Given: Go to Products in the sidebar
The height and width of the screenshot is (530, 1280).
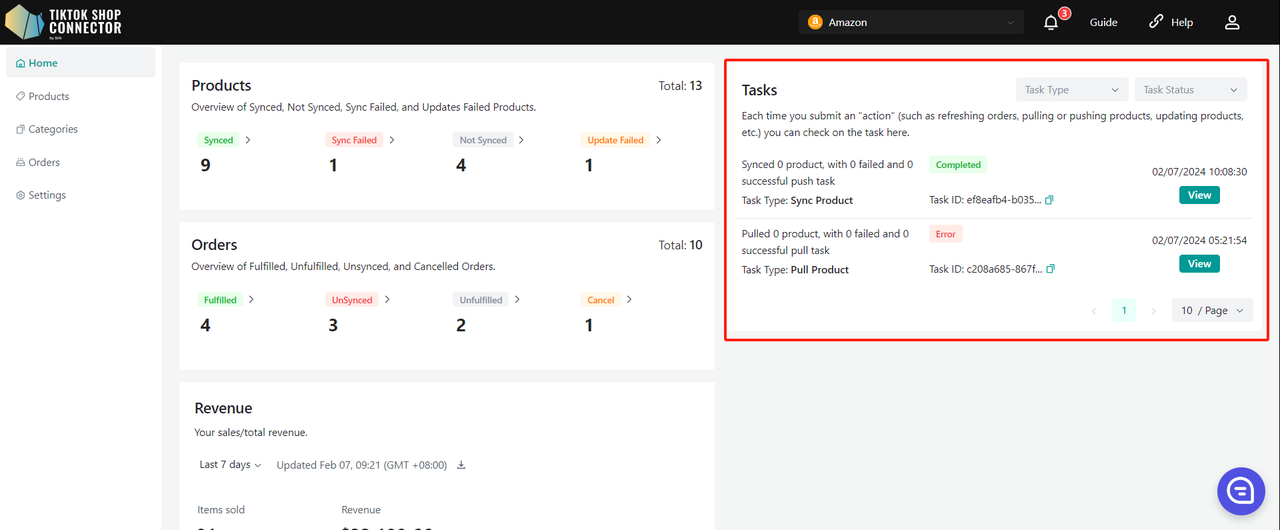Looking at the screenshot, I should (49, 96).
